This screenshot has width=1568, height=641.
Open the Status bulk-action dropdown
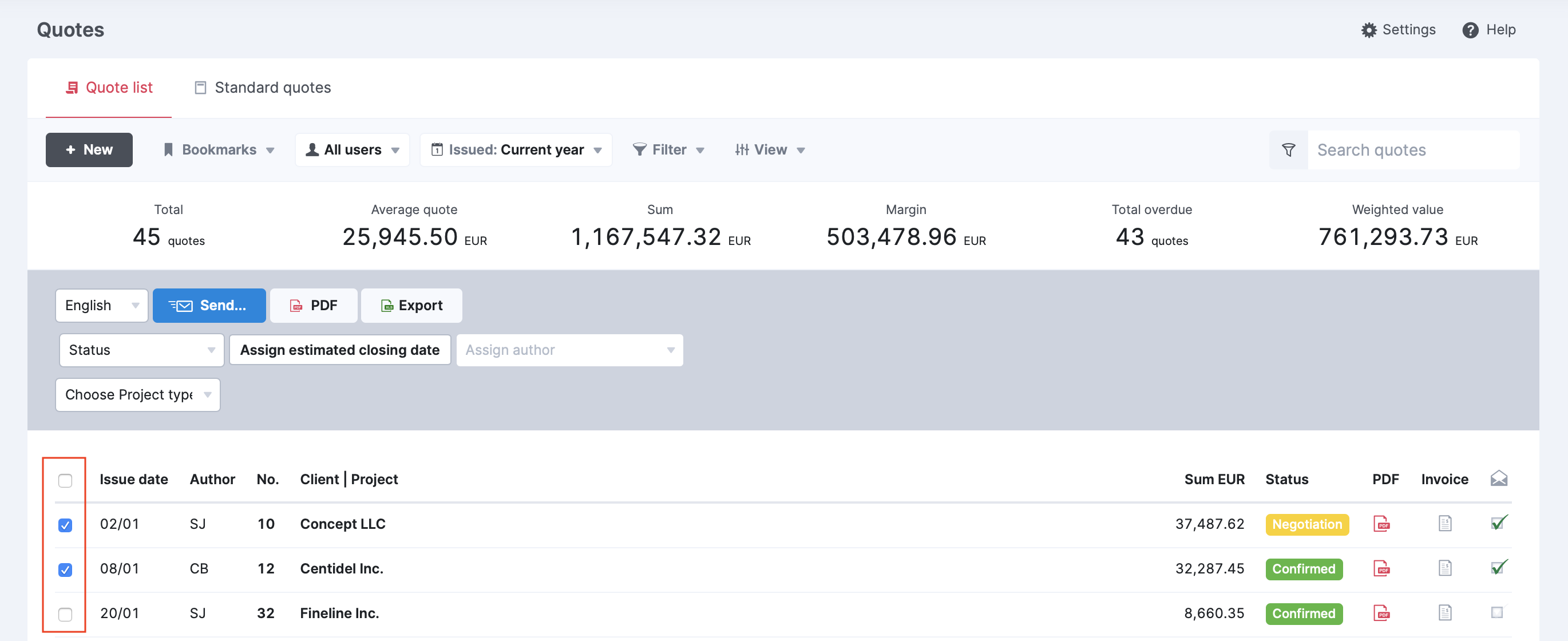click(142, 350)
